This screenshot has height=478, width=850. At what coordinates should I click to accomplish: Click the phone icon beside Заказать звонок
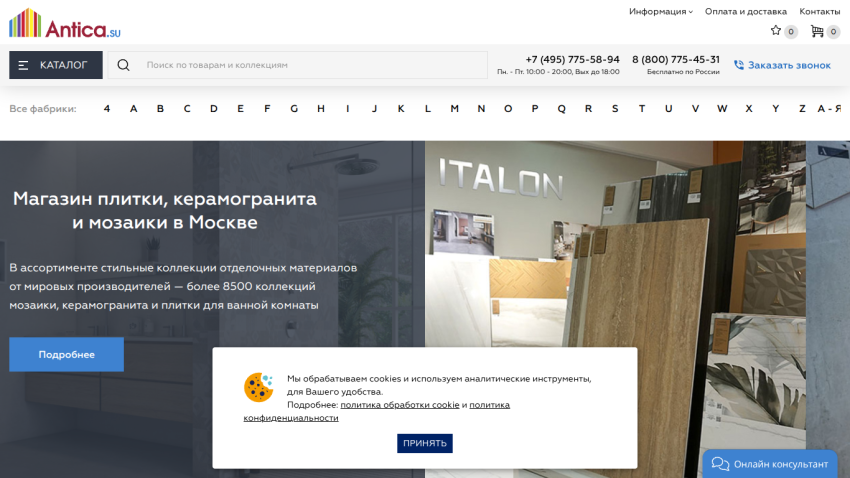(x=738, y=65)
